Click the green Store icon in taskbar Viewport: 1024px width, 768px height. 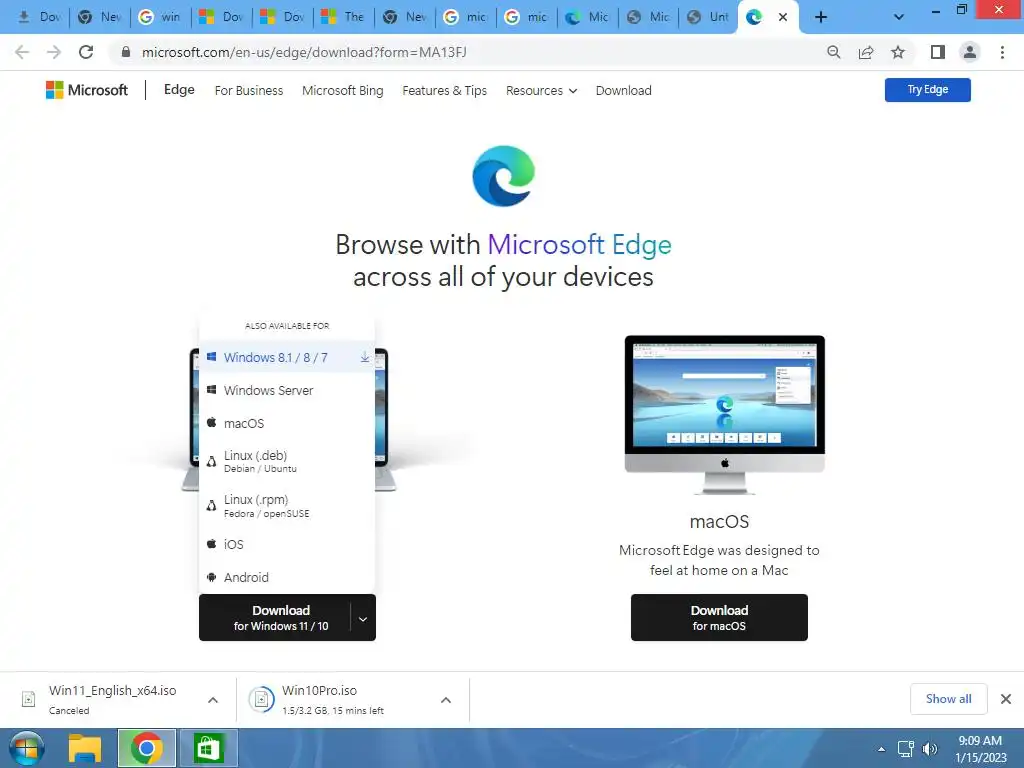(x=208, y=748)
